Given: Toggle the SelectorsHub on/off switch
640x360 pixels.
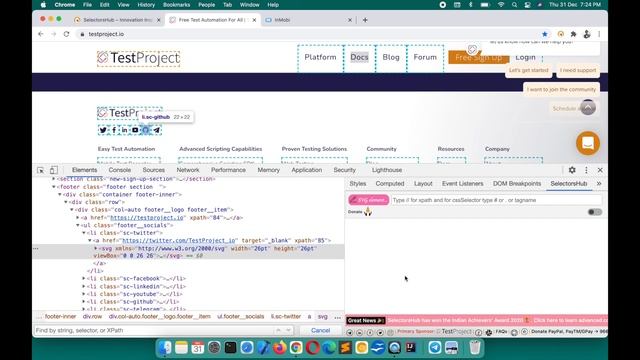Looking at the screenshot, I should 595,212.
